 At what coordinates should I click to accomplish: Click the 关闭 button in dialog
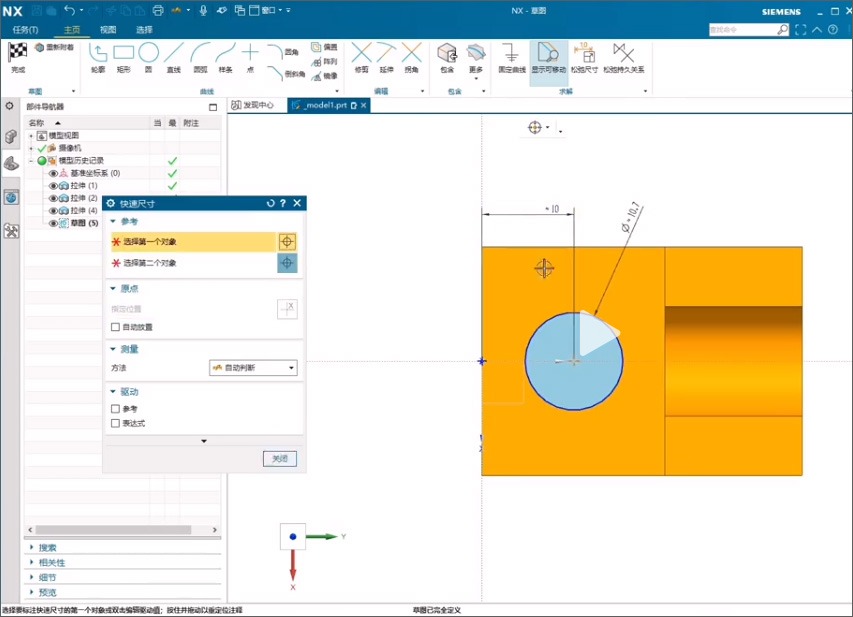(x=280, y=459)
